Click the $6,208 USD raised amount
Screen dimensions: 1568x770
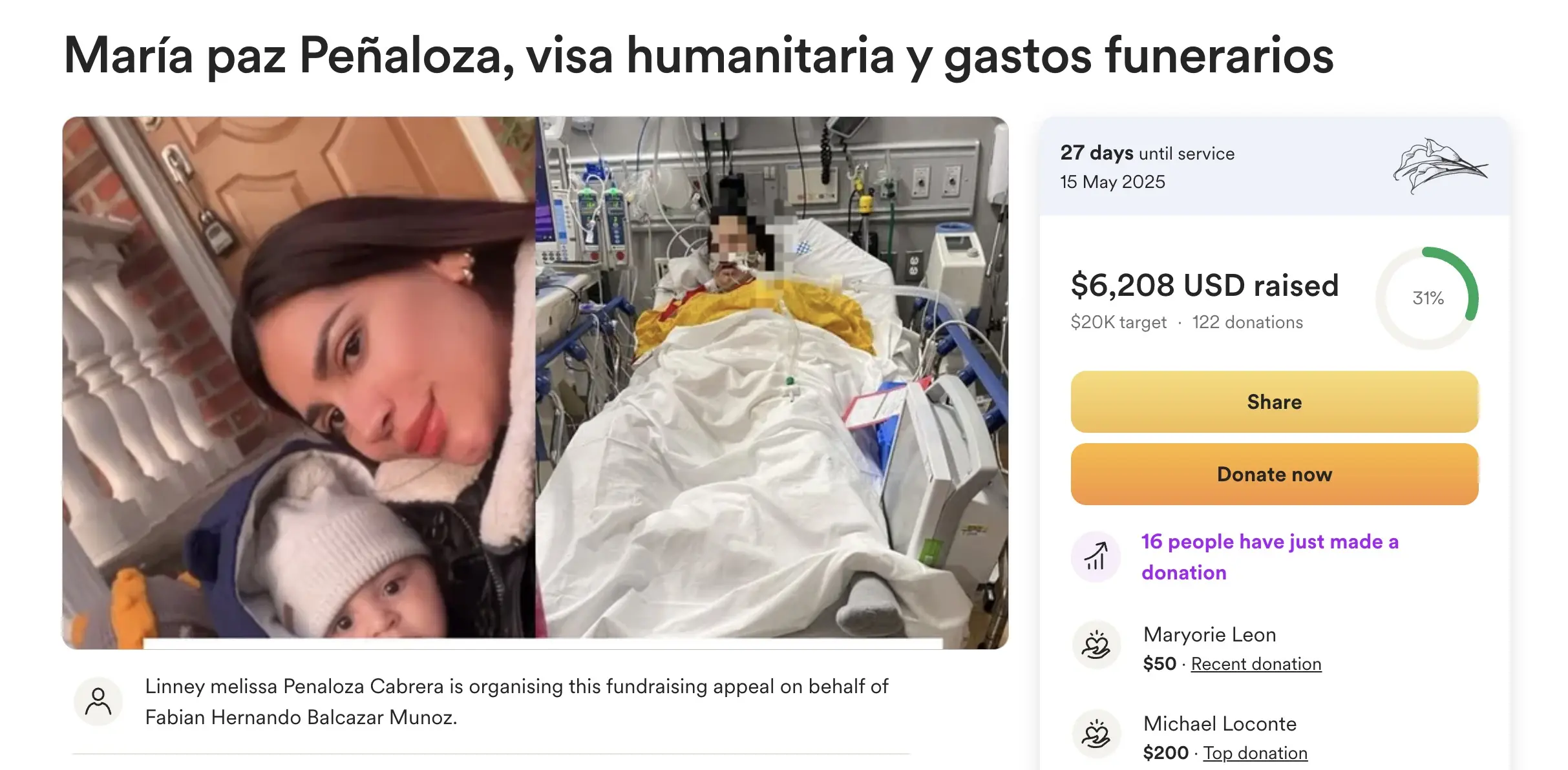pyautogui.click(x=1205, y=286)
